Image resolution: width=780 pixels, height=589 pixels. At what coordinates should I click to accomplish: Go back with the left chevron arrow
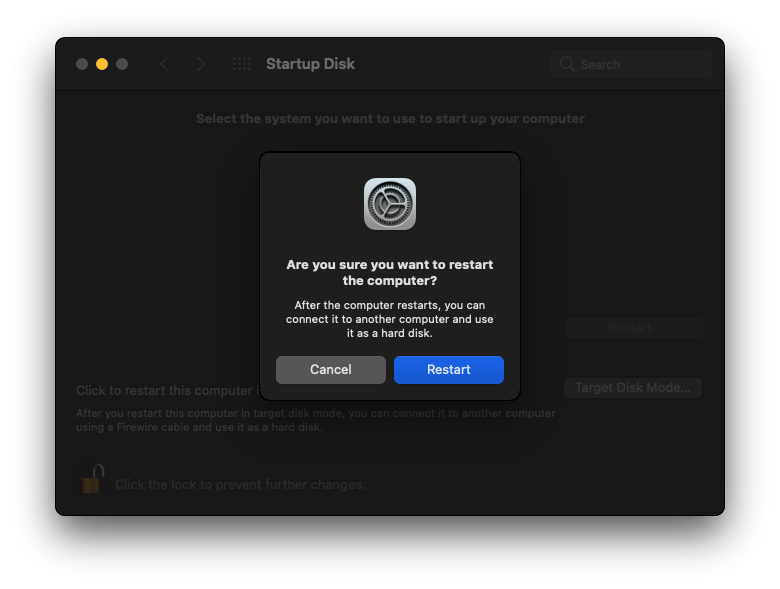165,64
